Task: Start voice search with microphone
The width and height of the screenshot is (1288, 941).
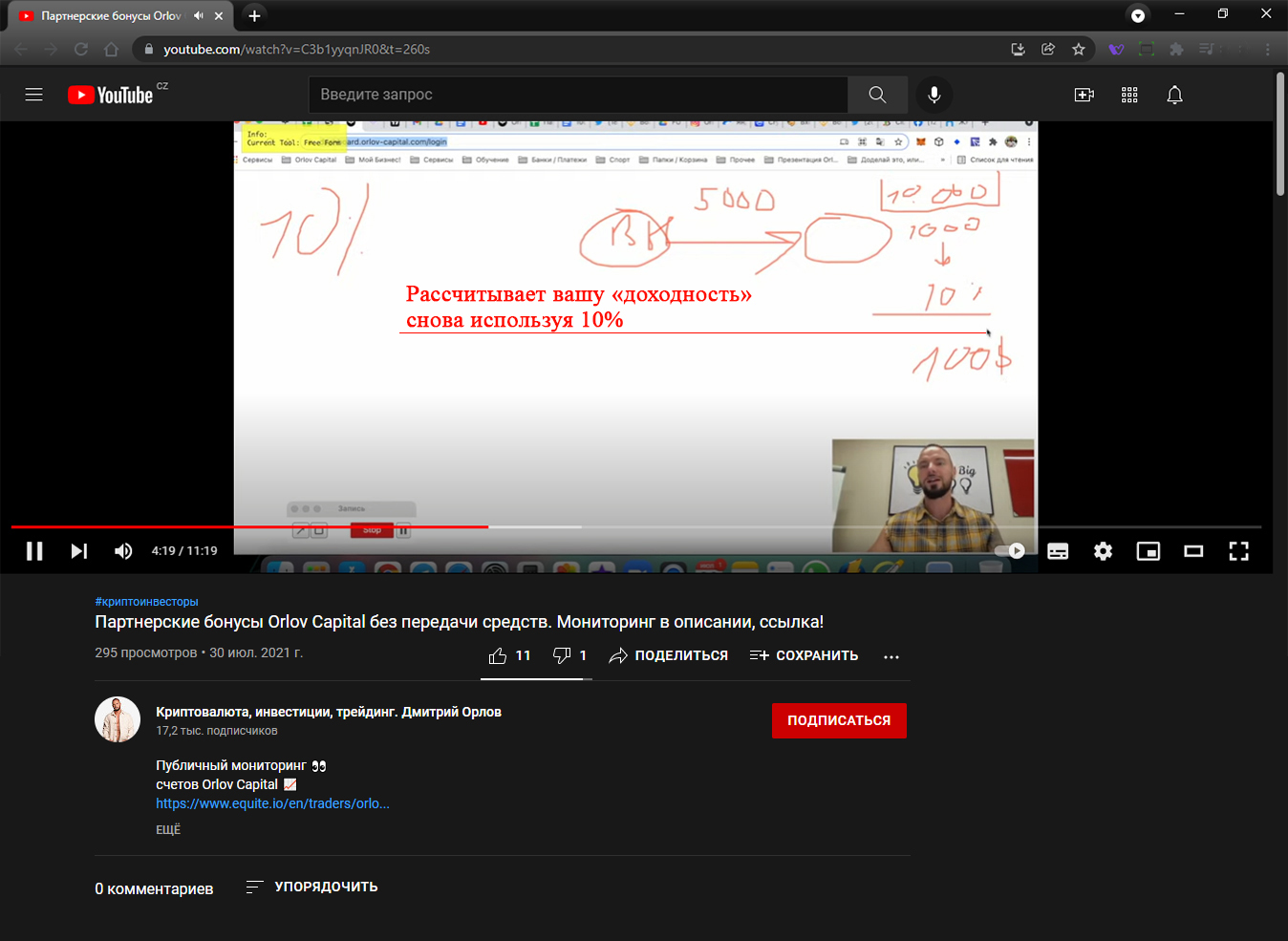Action: click(934, 95)
